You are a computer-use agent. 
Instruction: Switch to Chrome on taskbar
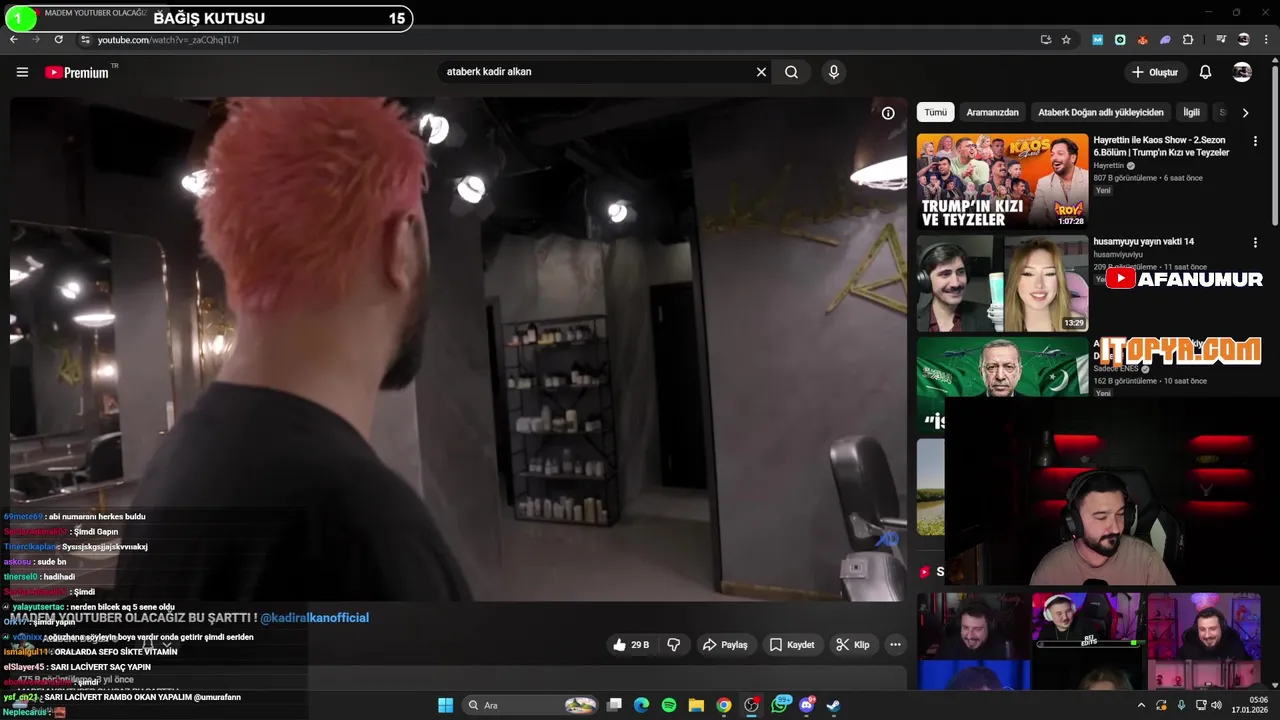coord(723,705)
